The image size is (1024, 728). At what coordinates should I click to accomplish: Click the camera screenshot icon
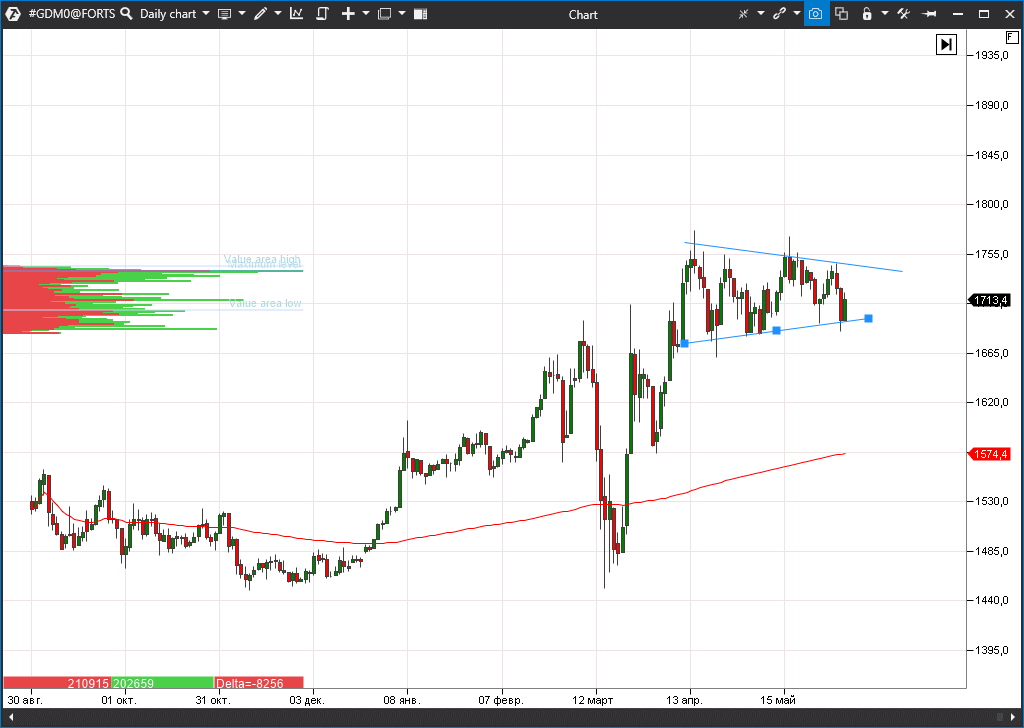(x=816, y=14)
